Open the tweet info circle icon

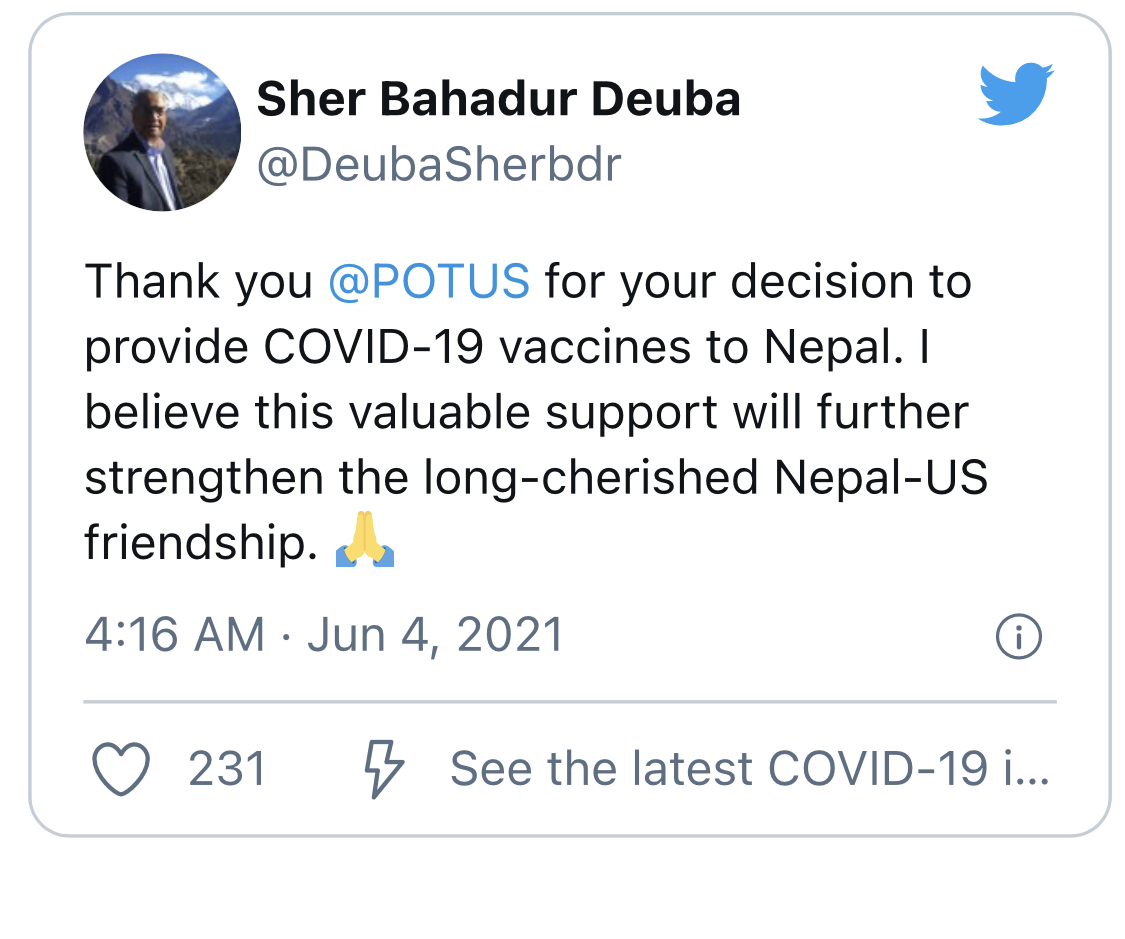pos(1019,636)
